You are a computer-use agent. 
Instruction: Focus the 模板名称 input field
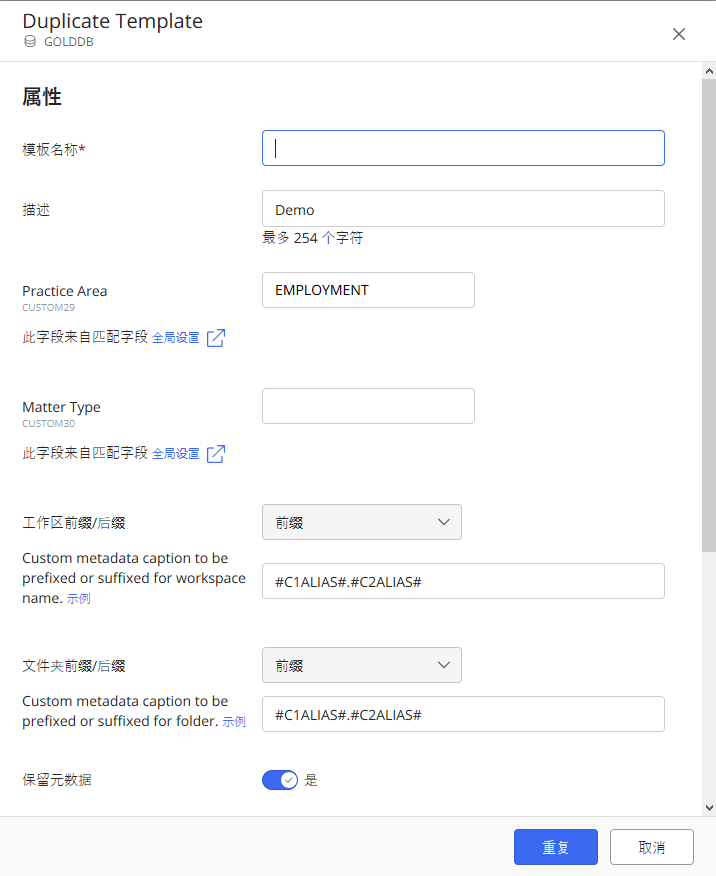[x=463, y=148]
